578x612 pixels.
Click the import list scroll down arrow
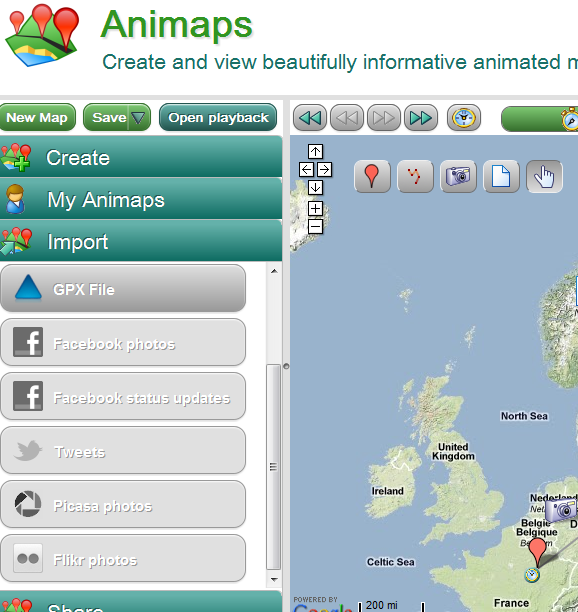pos(274,580)
